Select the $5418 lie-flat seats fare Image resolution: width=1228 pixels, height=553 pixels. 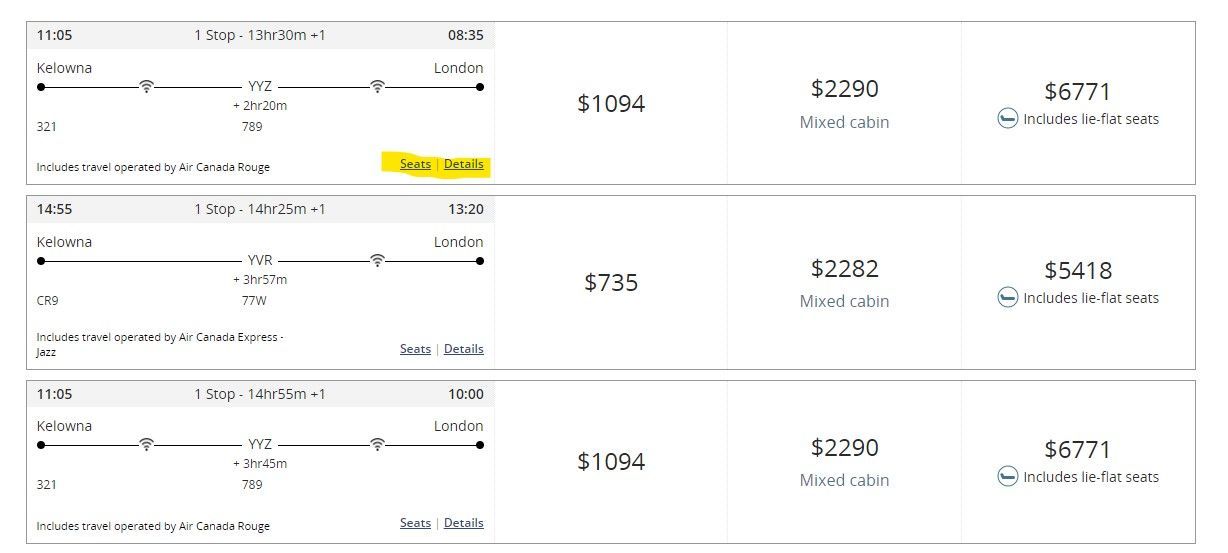point(1078,282)
